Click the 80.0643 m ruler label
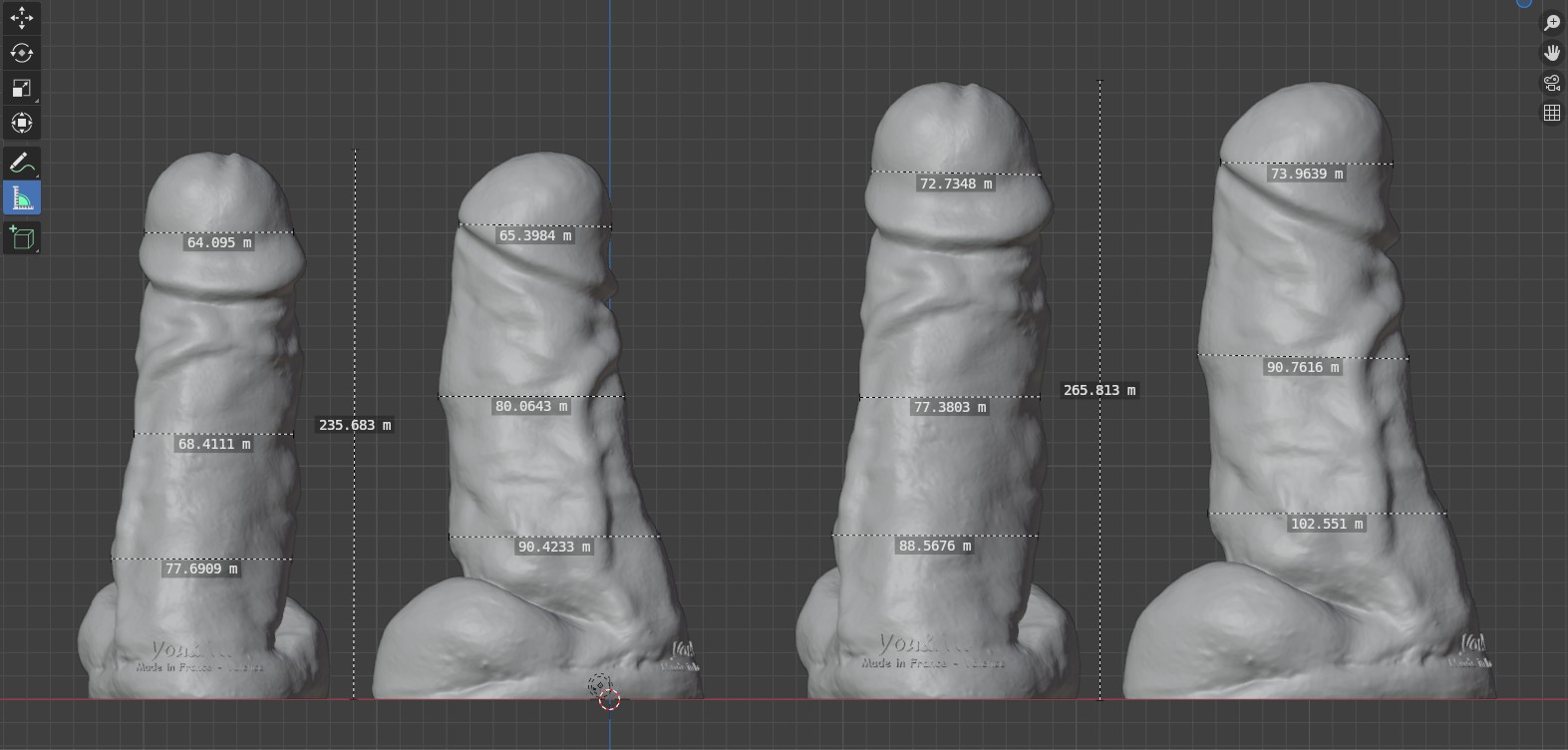The width and height of the screenshot is (1568, 750). (x=531, y=406)
